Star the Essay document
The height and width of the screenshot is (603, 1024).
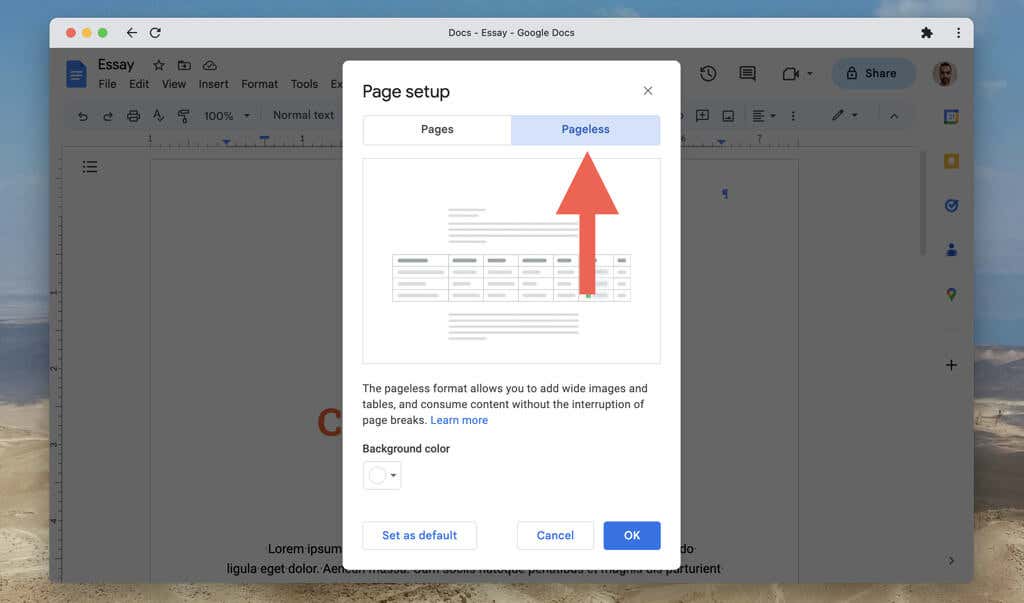click(158, 65)
